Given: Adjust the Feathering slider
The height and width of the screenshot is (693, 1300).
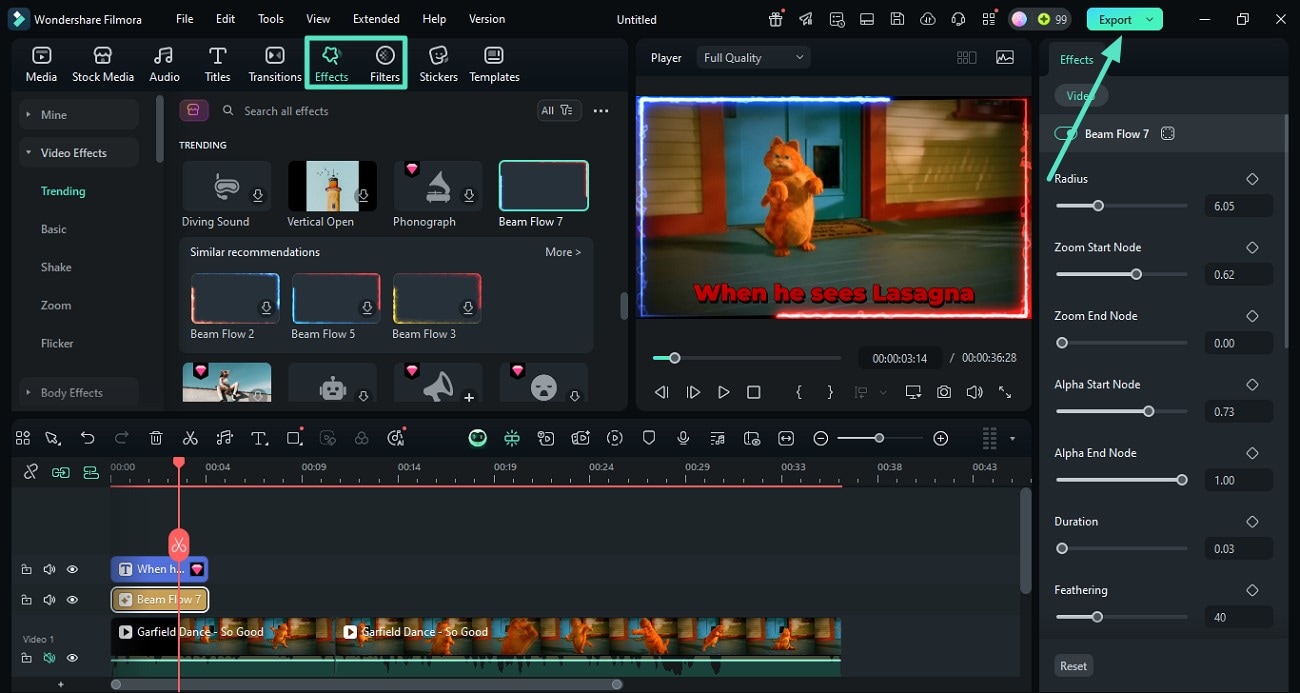Looking at the screenshot, I should pyautogui.click(x=1097, y=617).
